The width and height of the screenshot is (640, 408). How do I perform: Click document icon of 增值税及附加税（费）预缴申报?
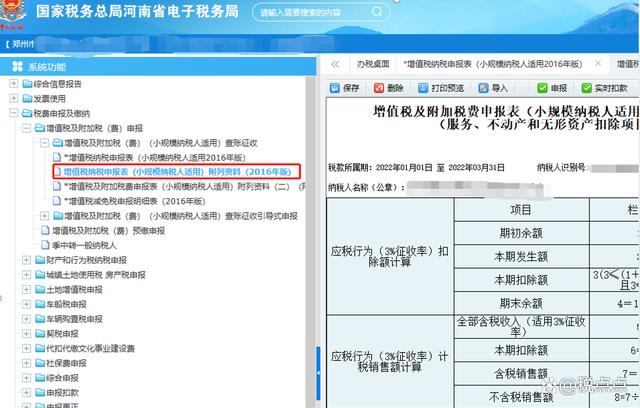tap(46, 230)
